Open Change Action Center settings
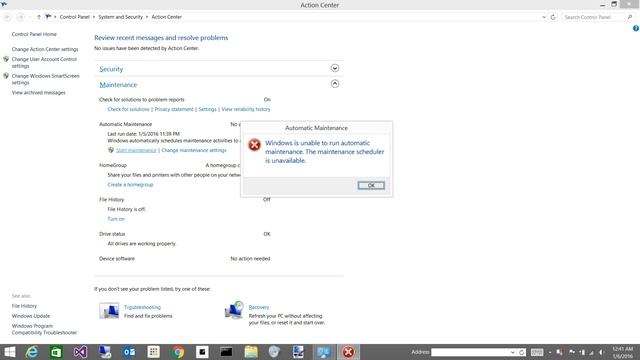The width and height of the screenshot is (640, 360). tap(45, 49)
